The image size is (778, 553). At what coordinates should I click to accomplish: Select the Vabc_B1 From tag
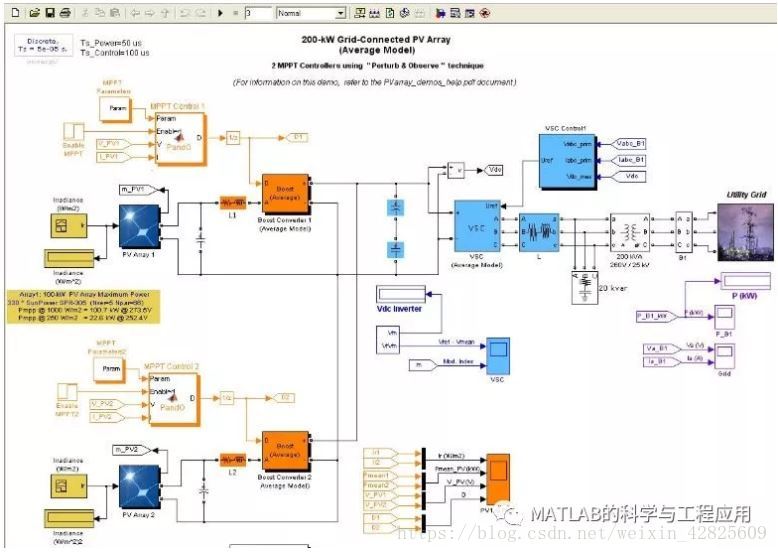click(628, 144)
